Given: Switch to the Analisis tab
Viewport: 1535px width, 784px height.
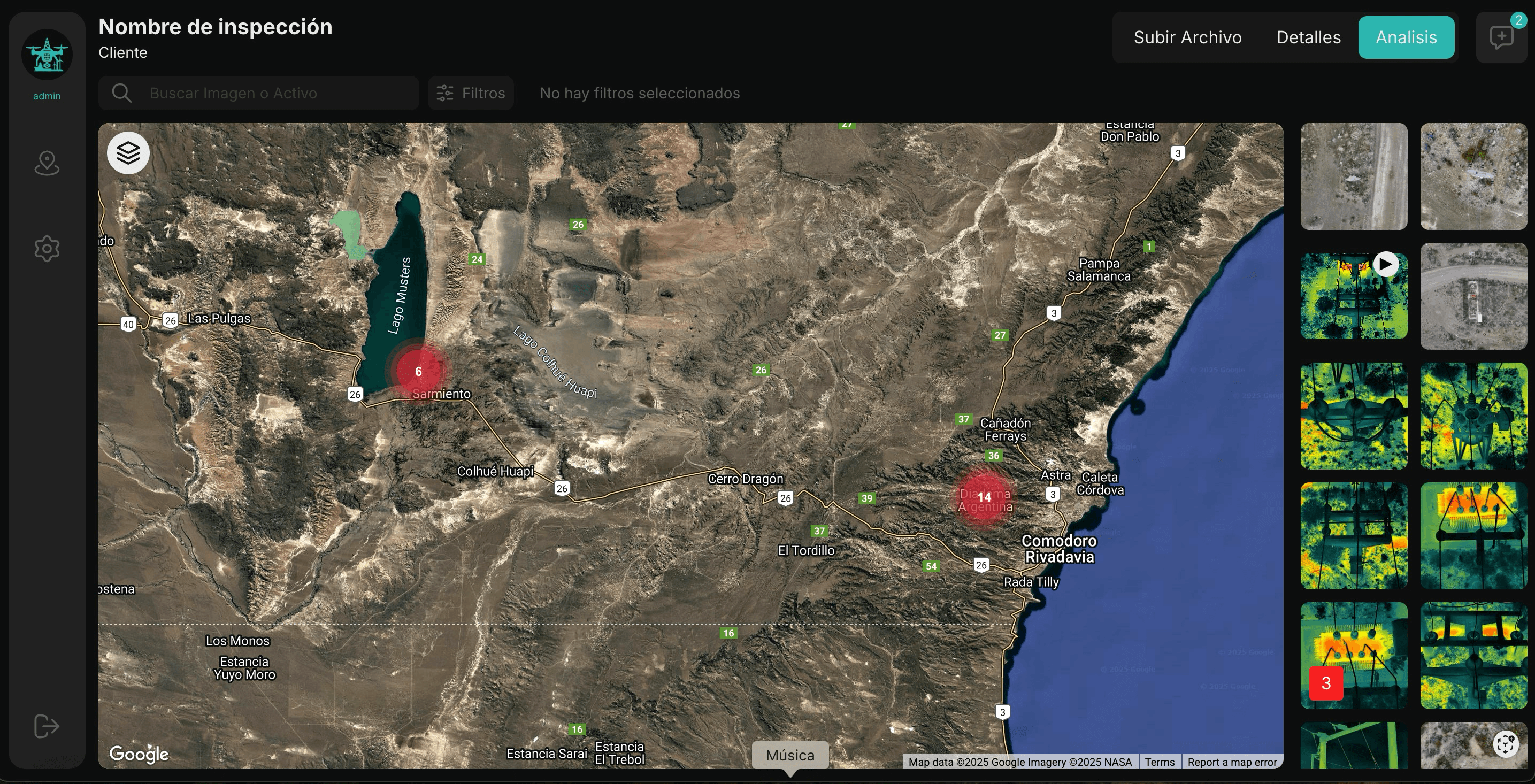Looking at the screenshot, I should pyautogui.click(x=1406, y=37).
